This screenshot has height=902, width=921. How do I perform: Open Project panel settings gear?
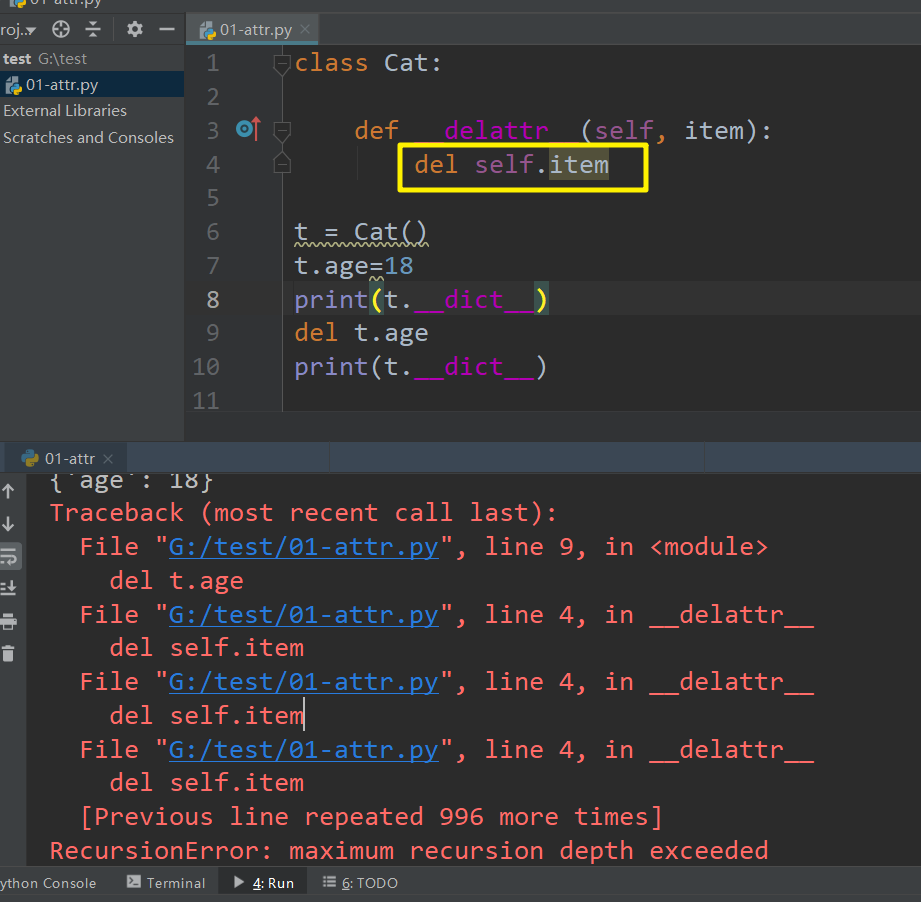[135, 29]
